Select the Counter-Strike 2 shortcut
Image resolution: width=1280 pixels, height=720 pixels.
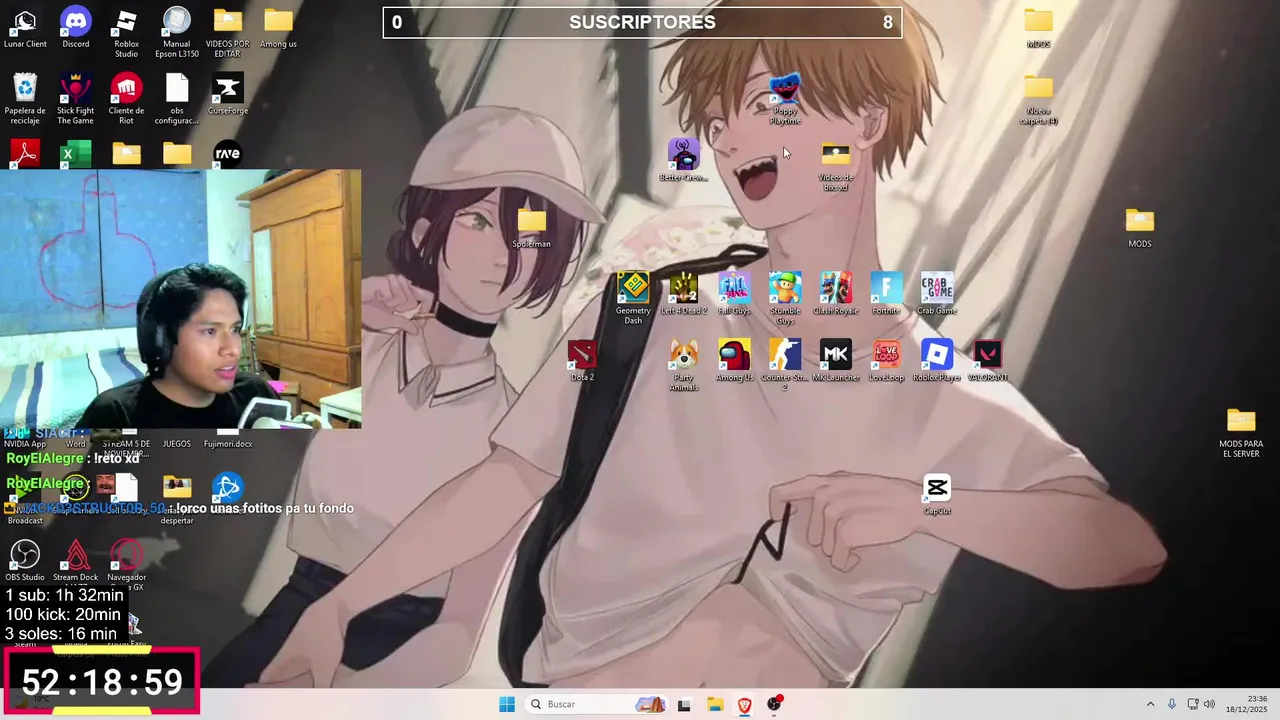click(x=785, y=365)
